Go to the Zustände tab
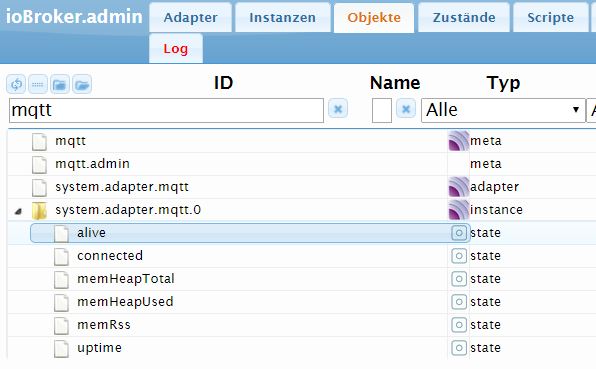Image resolution: width=596 pixels, height=369 pixels. pos(464,17)
